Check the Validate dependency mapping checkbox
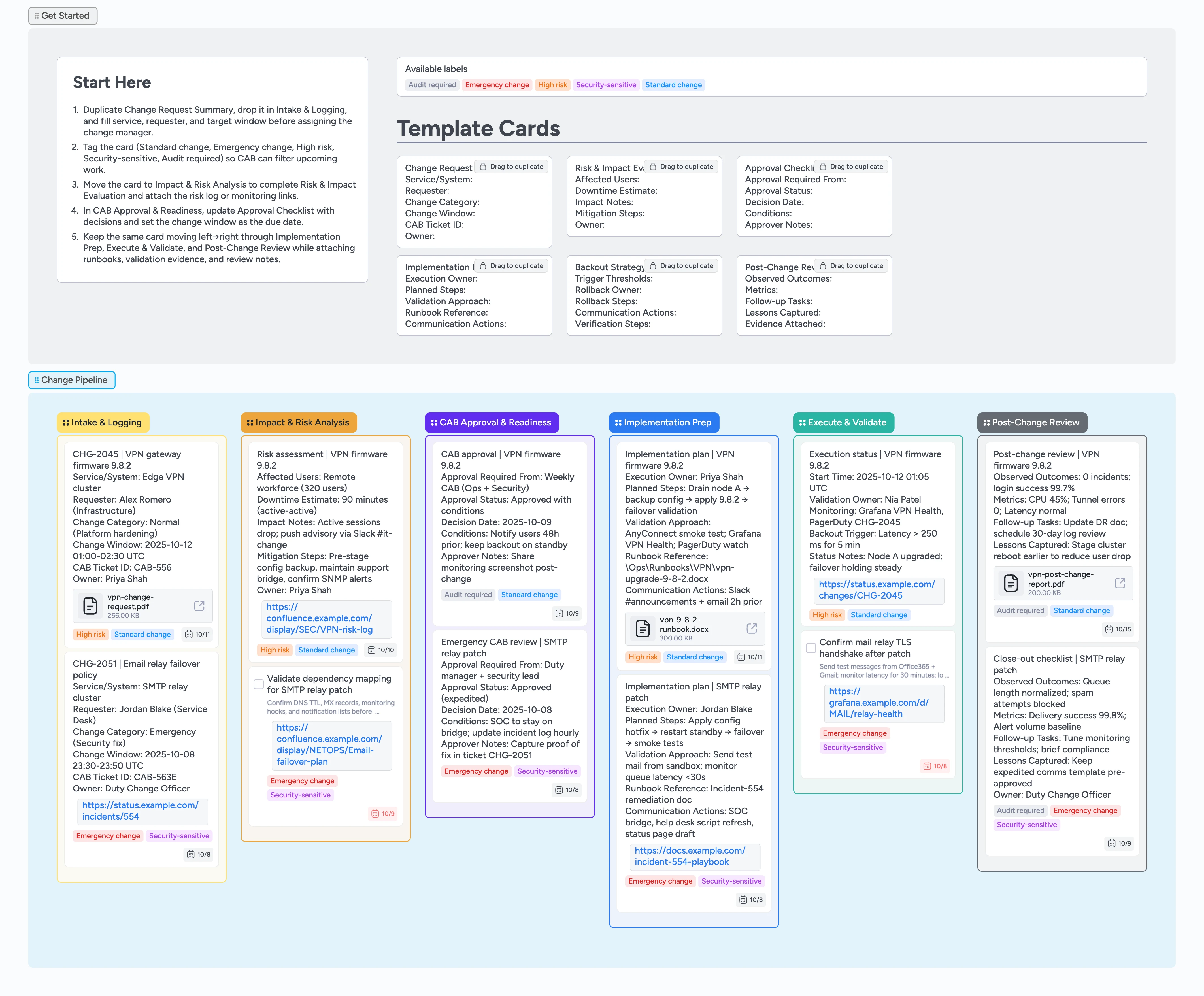 point(258,684)
